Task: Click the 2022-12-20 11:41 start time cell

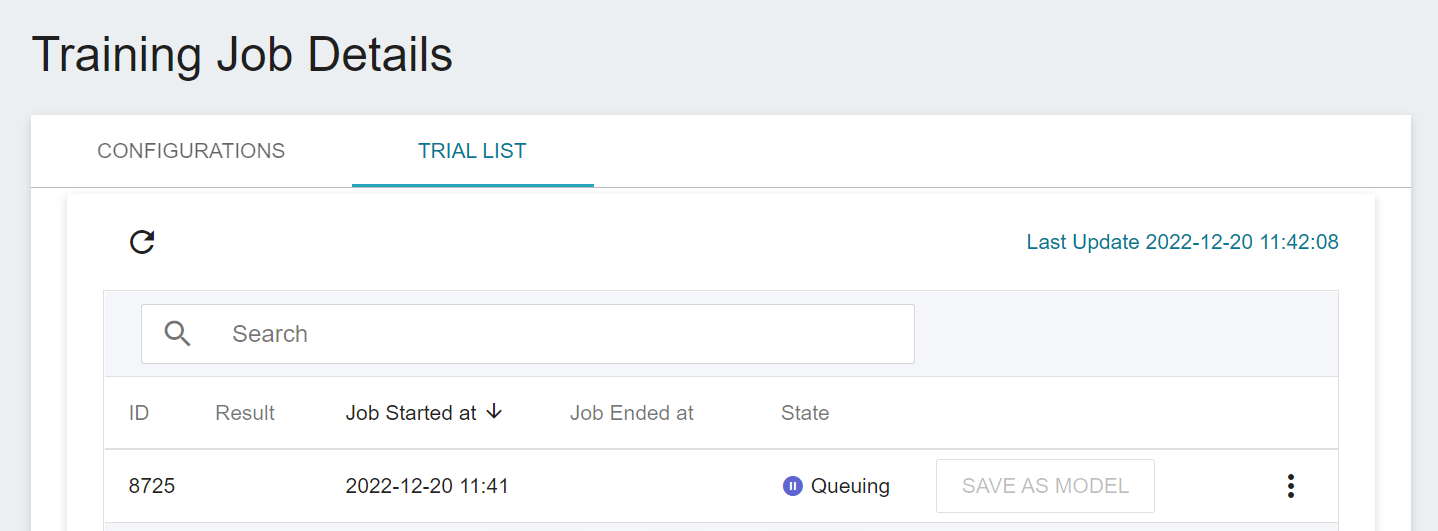Action: 427,486
